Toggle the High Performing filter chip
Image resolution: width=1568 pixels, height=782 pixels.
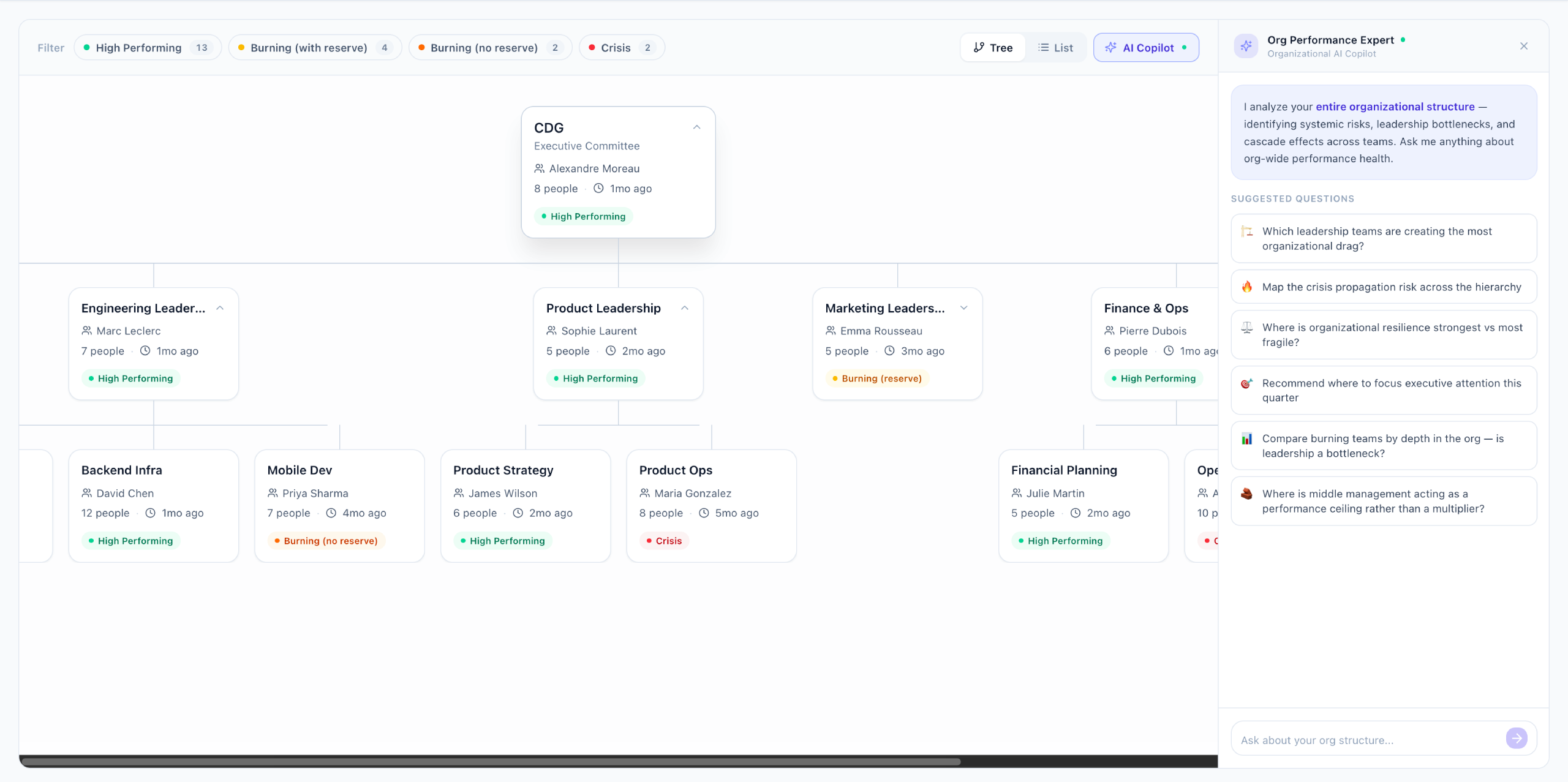pos(148,48)
